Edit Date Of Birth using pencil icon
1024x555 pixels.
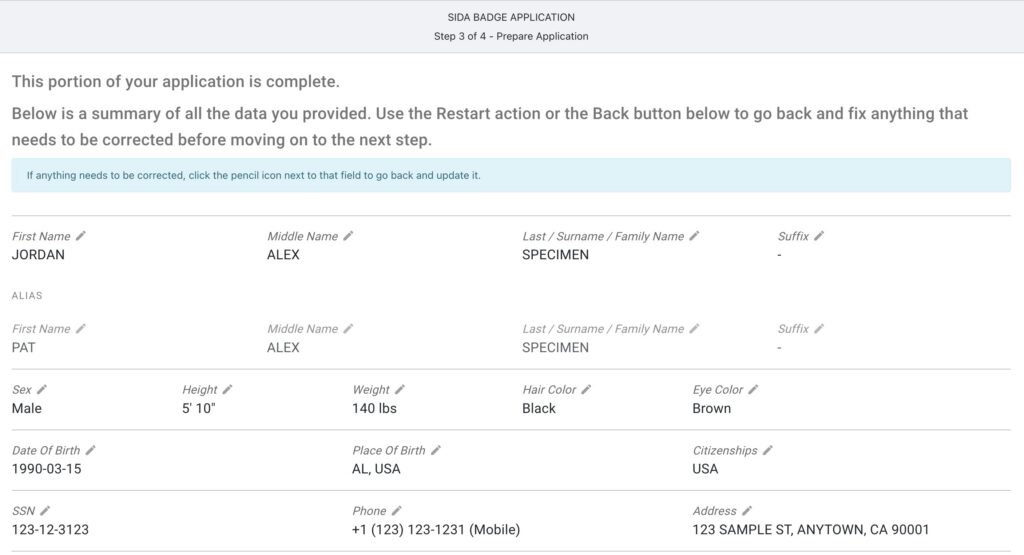[x=91, y=450]
